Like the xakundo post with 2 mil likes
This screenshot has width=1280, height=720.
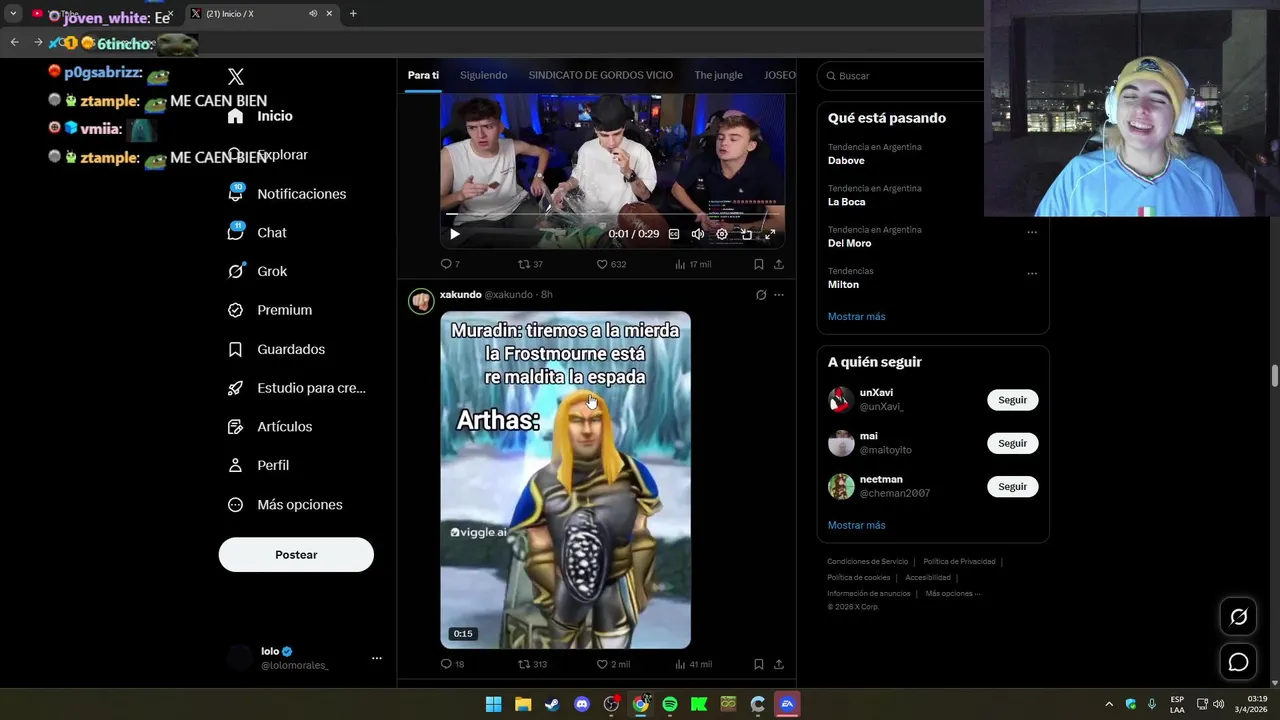coord(613,664)
